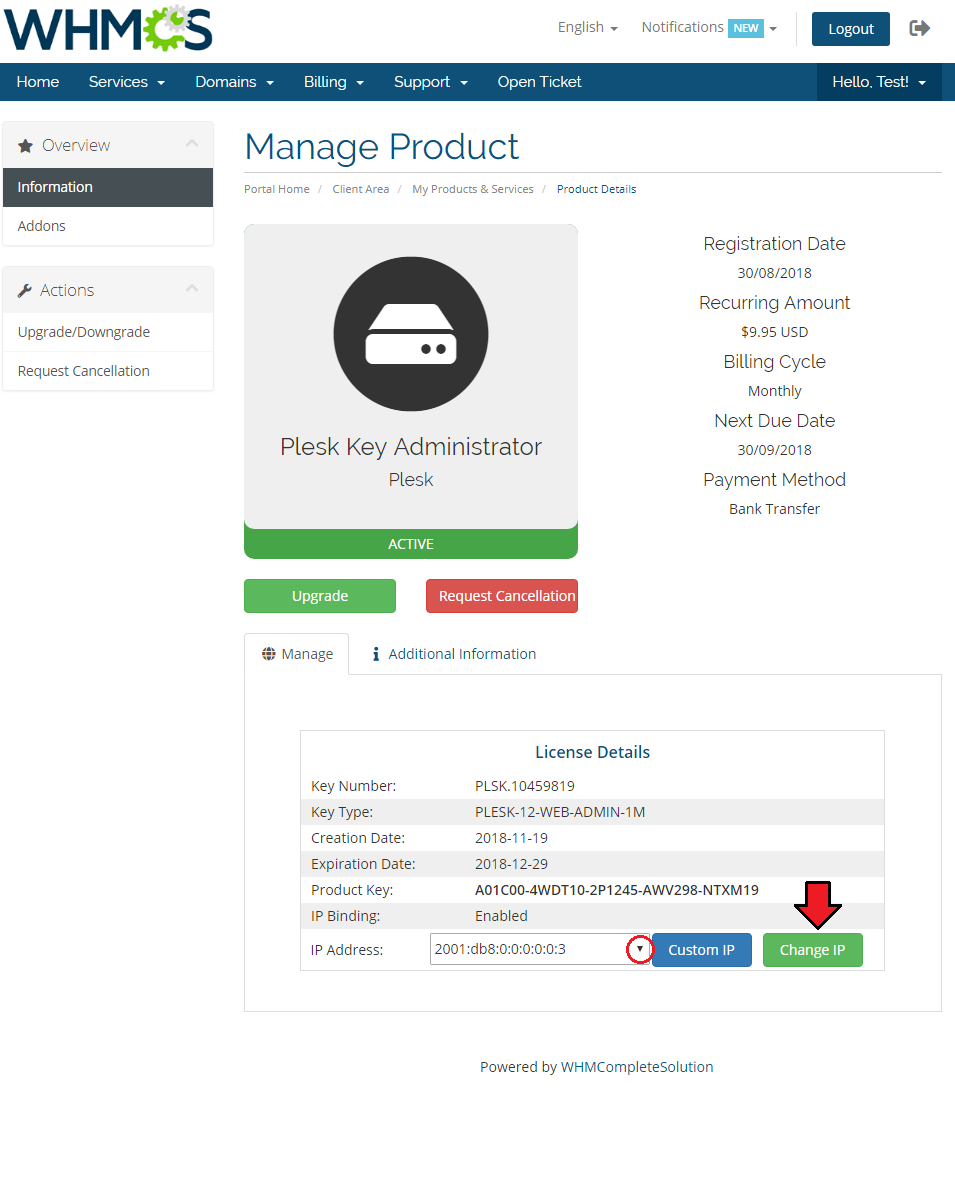Image resolution: width=955 pixels, height=1204 pixels.
Task: Select Addons in the sidebar
Action: tap(108, 226)
